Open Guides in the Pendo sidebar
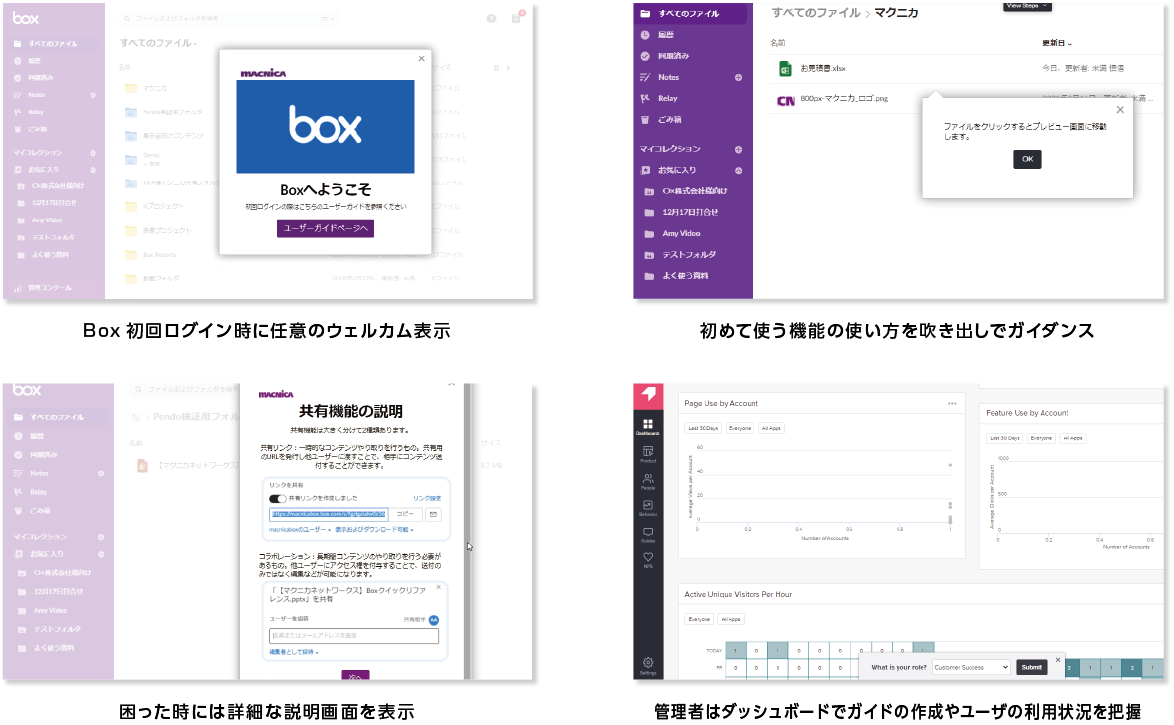Viewport: 1174px width, 725px height. pos(648,535)
